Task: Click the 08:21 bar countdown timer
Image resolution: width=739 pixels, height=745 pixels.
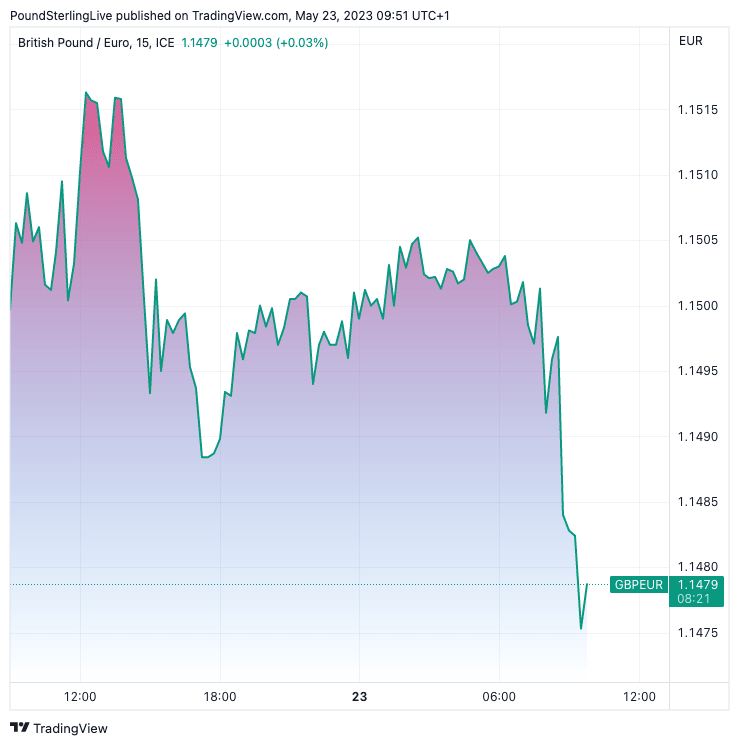Action: click(694, 598)
